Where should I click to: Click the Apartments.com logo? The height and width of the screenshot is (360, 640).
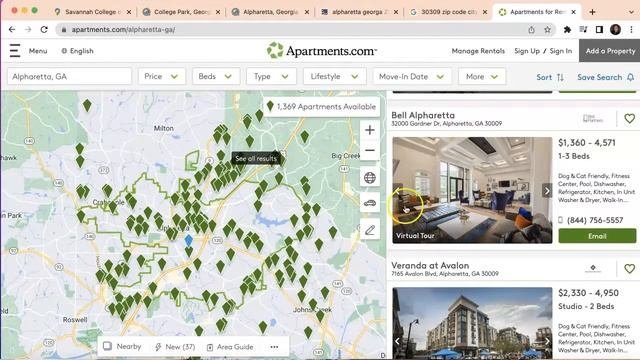tap(322, 51)
